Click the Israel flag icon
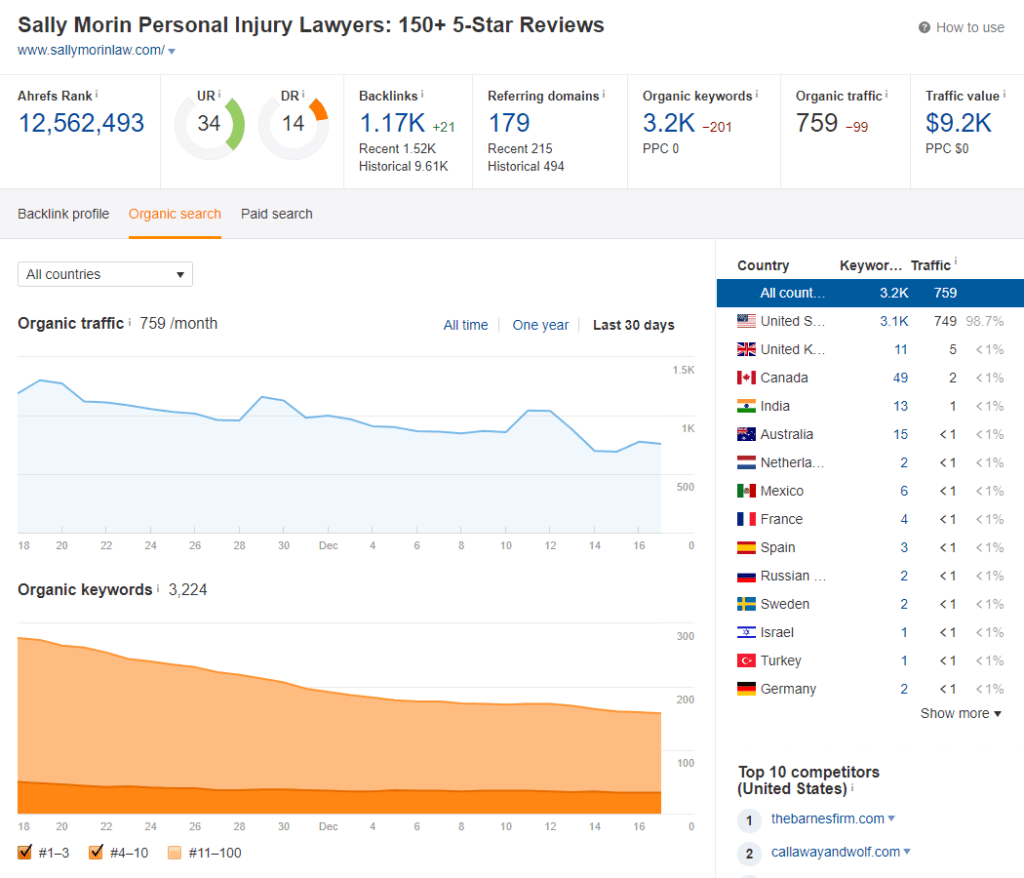Viewport: 1024px width, 878px height. [746, 632]
